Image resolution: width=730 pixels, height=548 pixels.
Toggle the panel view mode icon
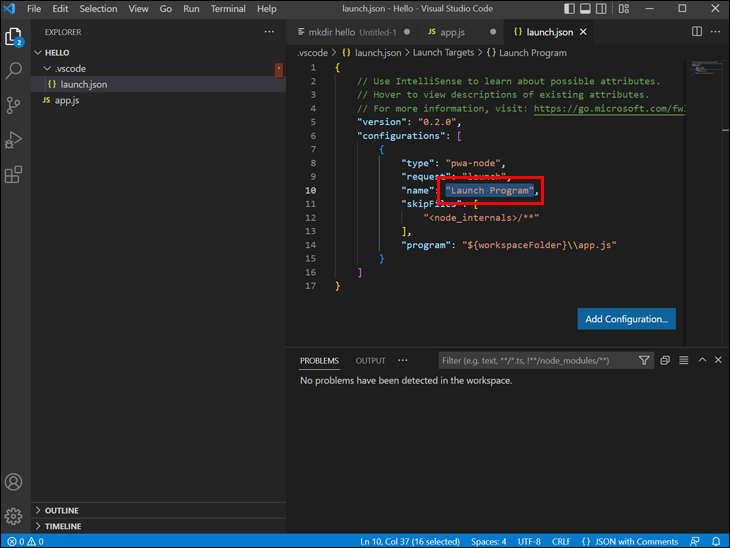click(684, 360)
